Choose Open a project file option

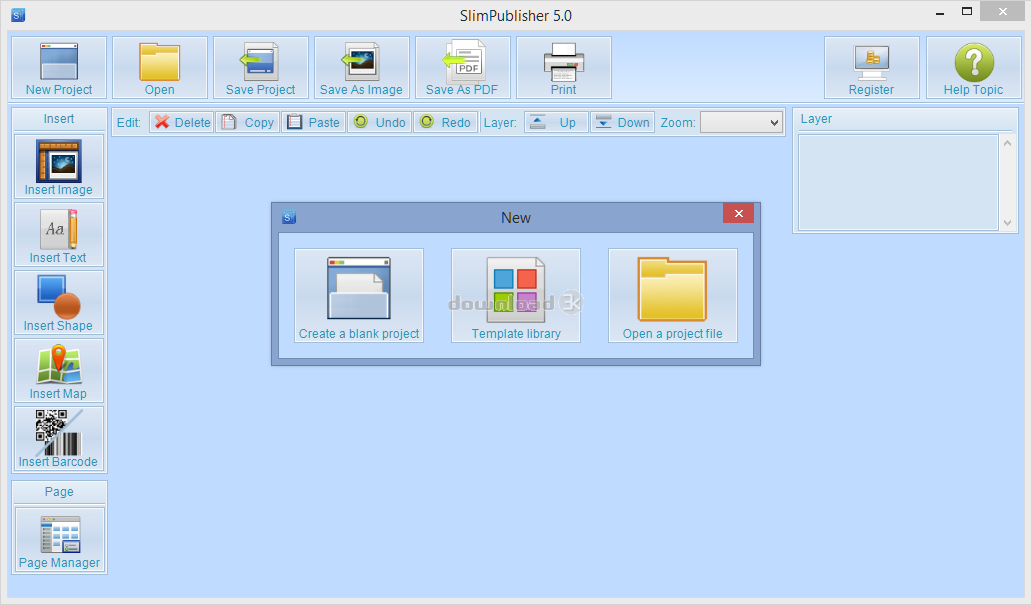click(x=673, y=296)
